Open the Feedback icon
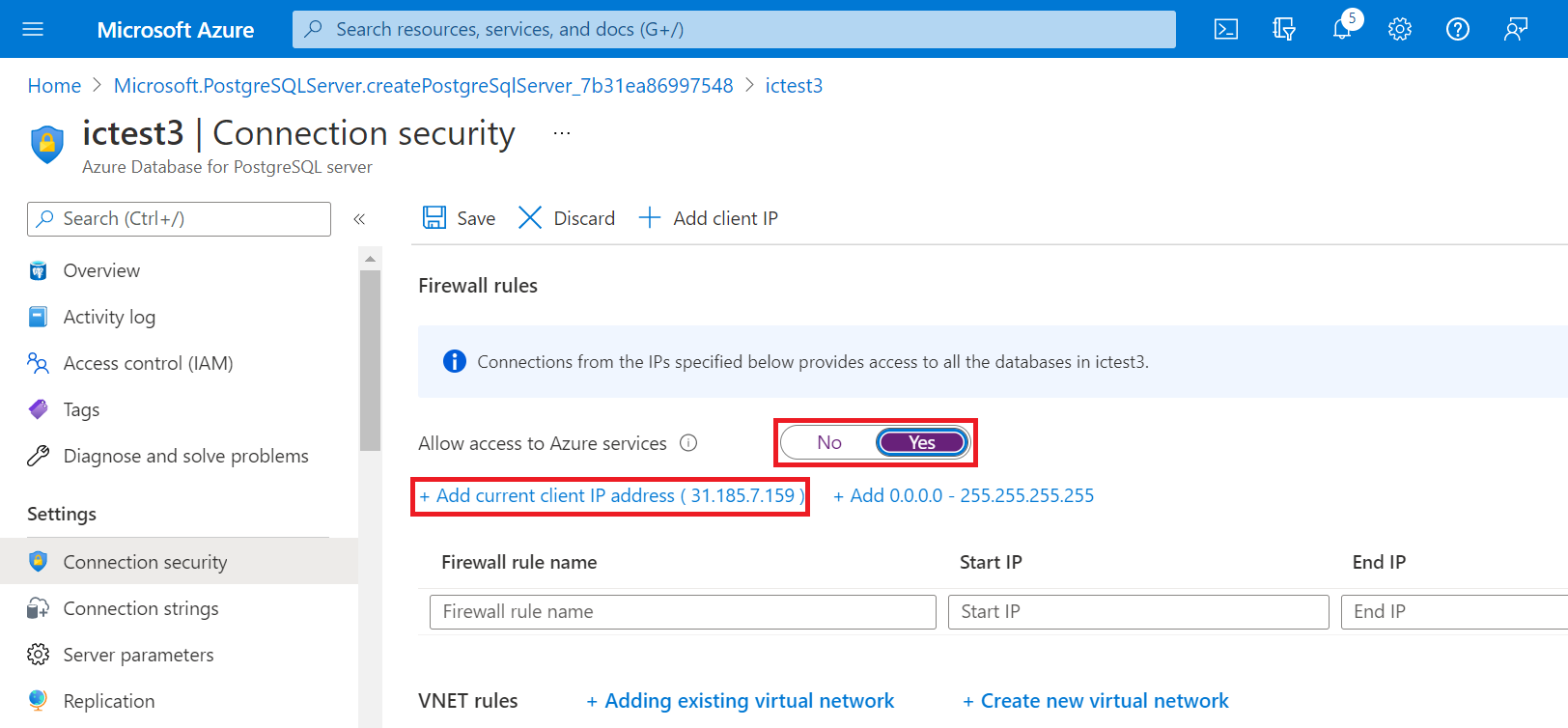 (x=1516, y=29)
